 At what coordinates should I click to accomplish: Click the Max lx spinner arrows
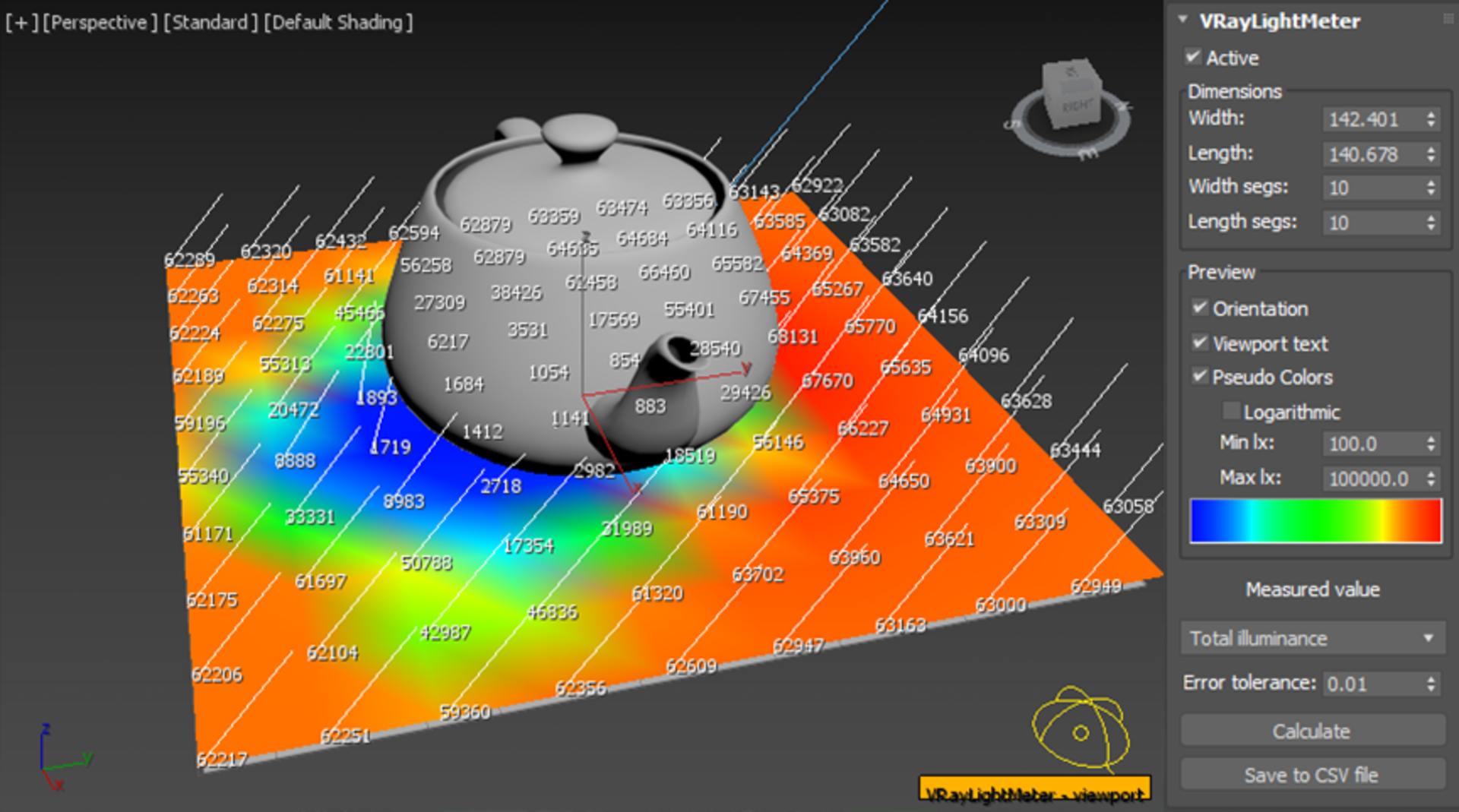click(1432, 479)
